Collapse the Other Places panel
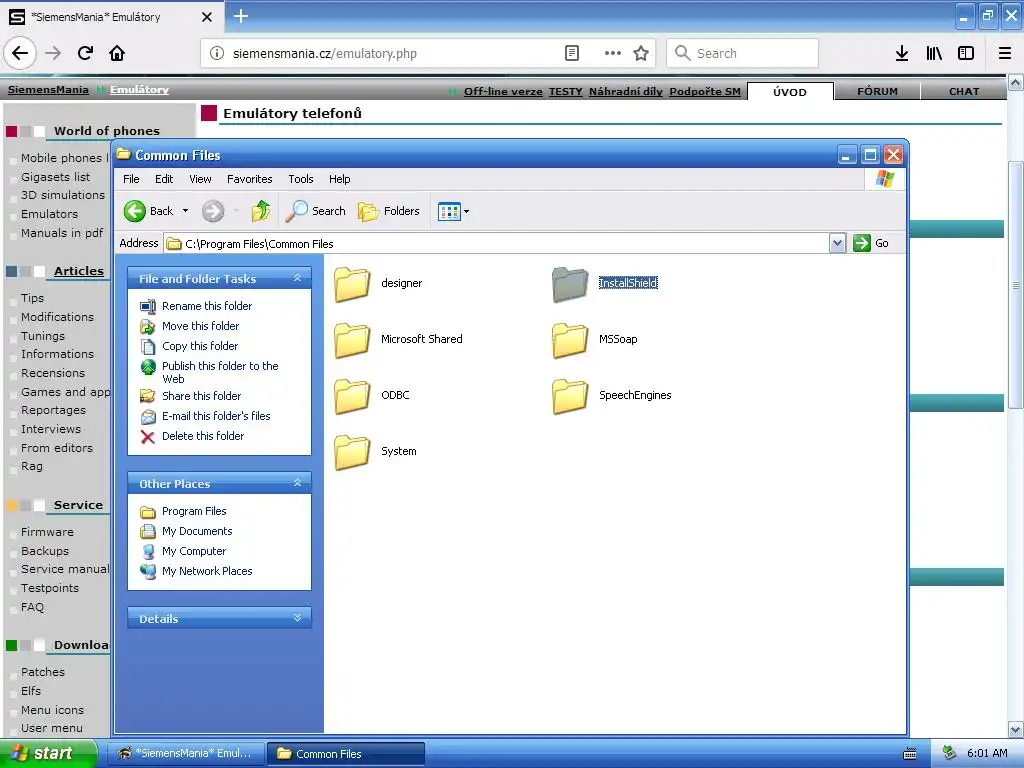 [297, 483]
